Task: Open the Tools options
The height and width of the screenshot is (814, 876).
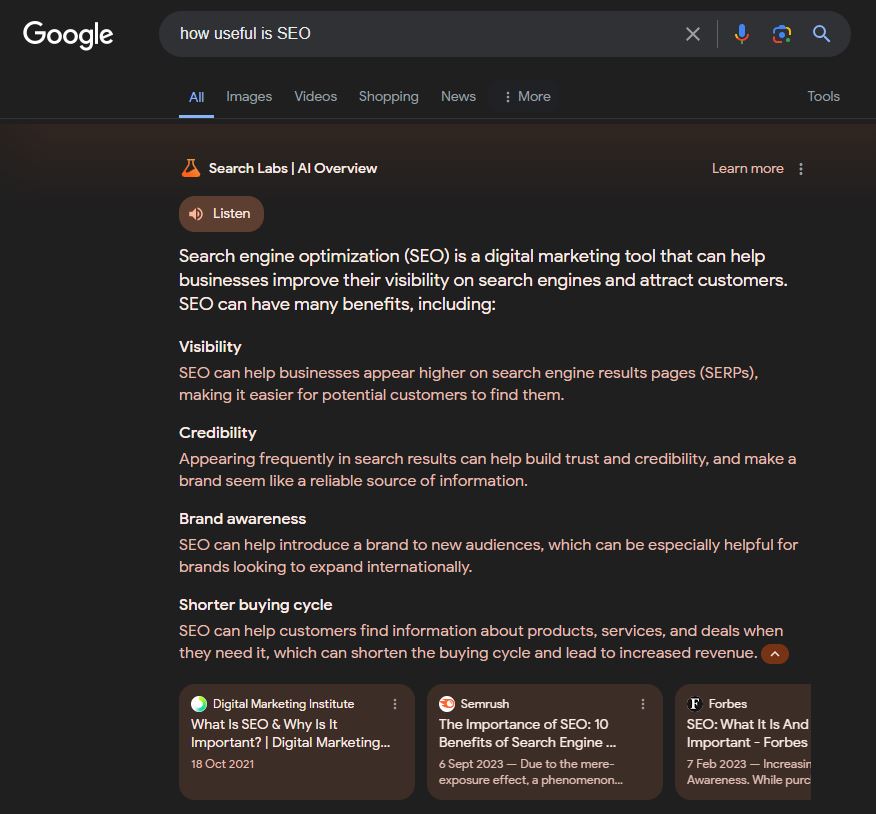Action: pyautogui.click(x=823, y=96)
